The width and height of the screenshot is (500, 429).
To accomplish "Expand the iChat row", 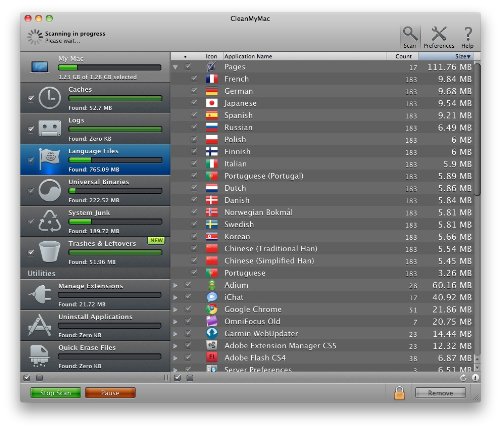I will [175, 297].
